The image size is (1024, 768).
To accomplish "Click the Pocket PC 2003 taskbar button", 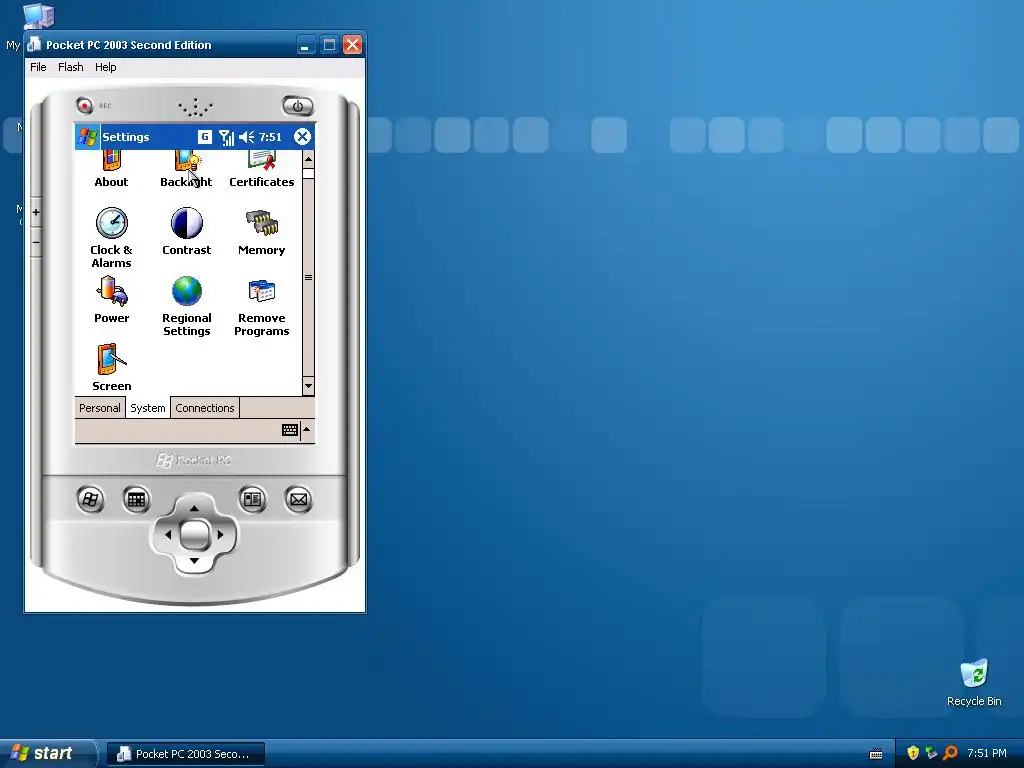I will click(185, 754).
